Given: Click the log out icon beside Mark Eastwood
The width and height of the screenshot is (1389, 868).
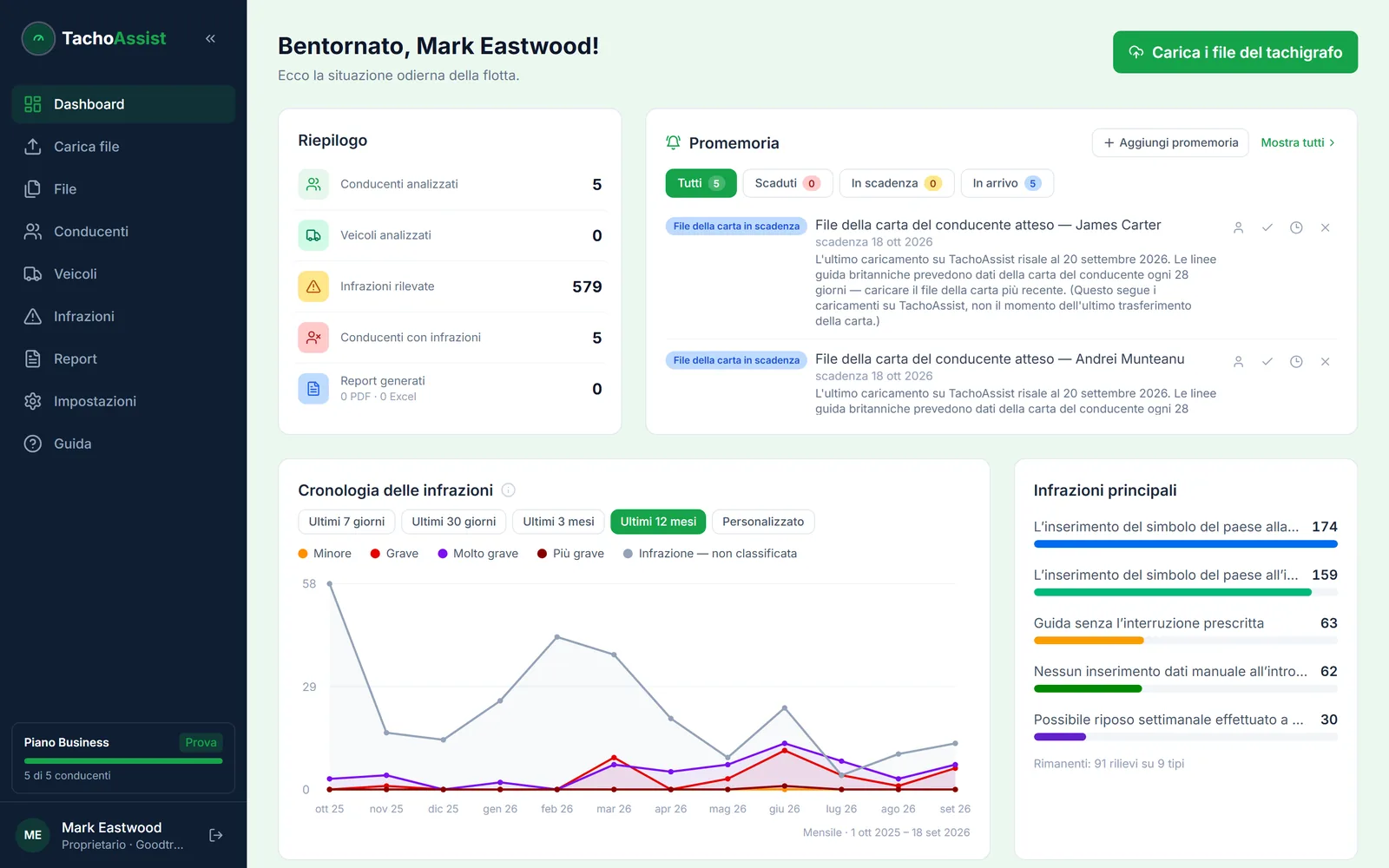Looking at the screenshot, I should 216,835.
